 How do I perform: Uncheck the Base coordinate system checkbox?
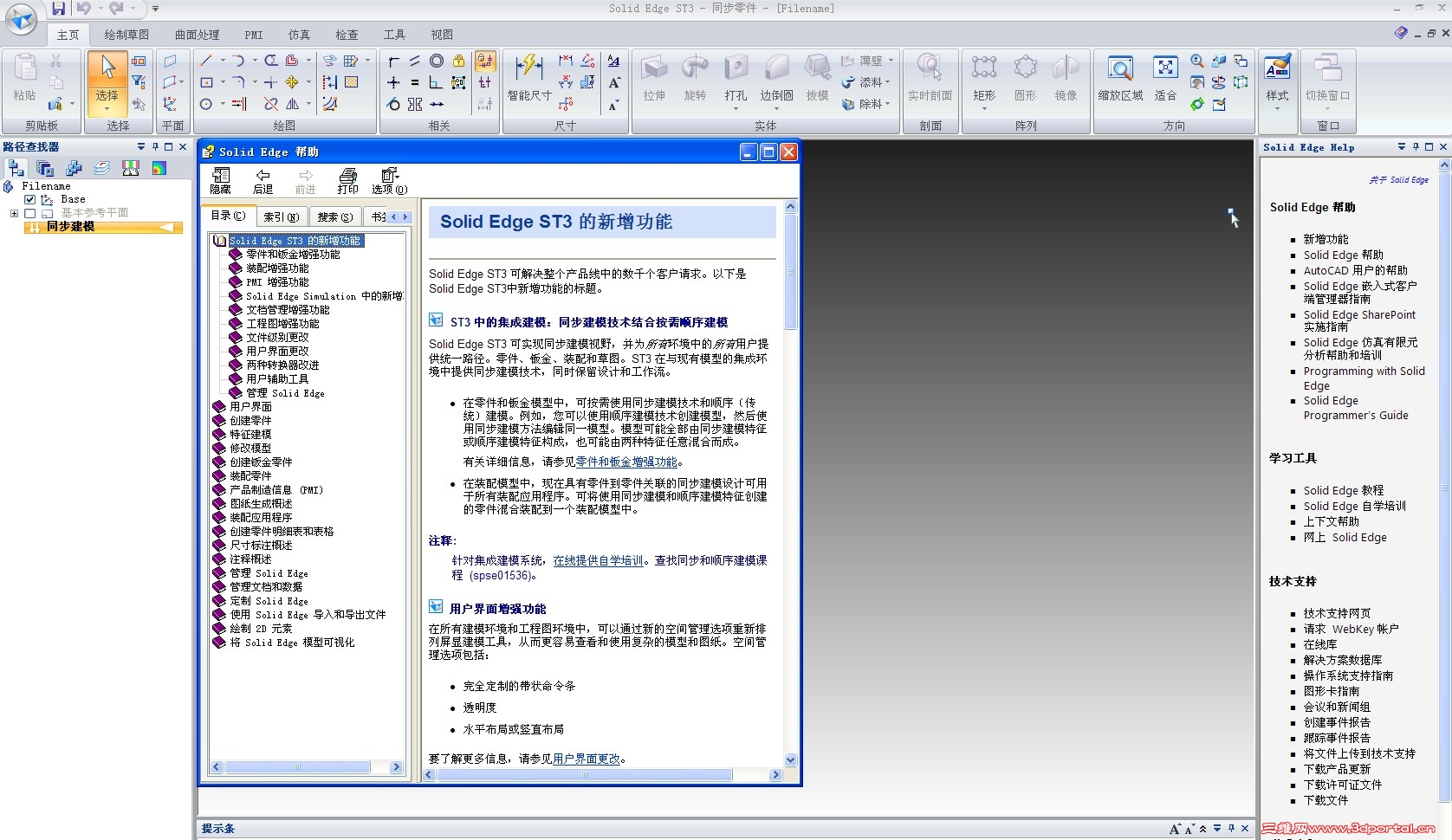(x=30, y=199)
